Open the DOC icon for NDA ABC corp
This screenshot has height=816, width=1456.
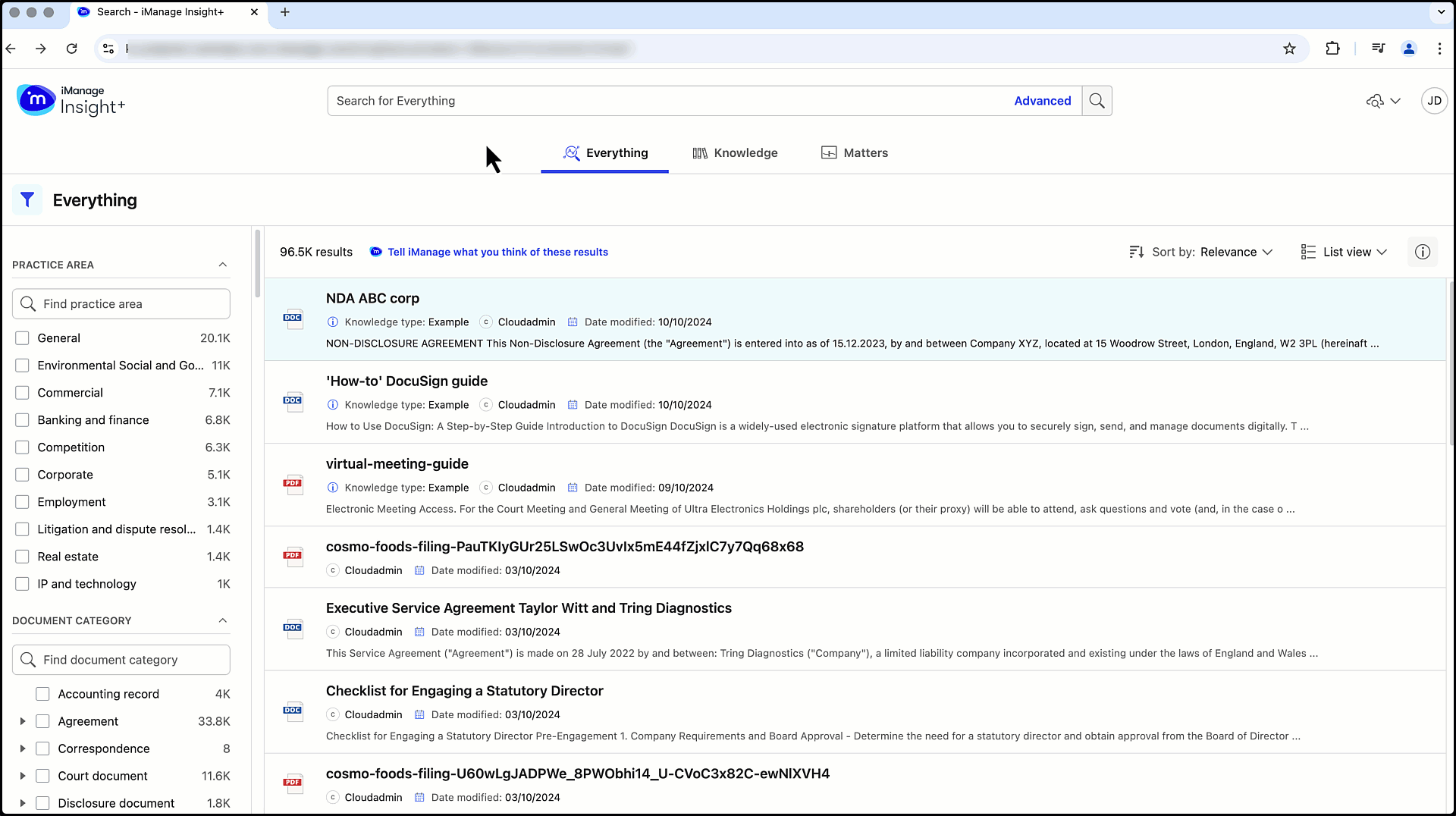coord(292,319)
